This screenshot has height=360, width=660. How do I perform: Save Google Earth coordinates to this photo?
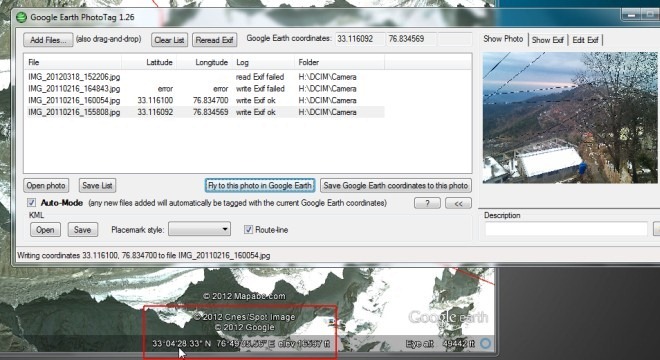(x=396, y=185)
